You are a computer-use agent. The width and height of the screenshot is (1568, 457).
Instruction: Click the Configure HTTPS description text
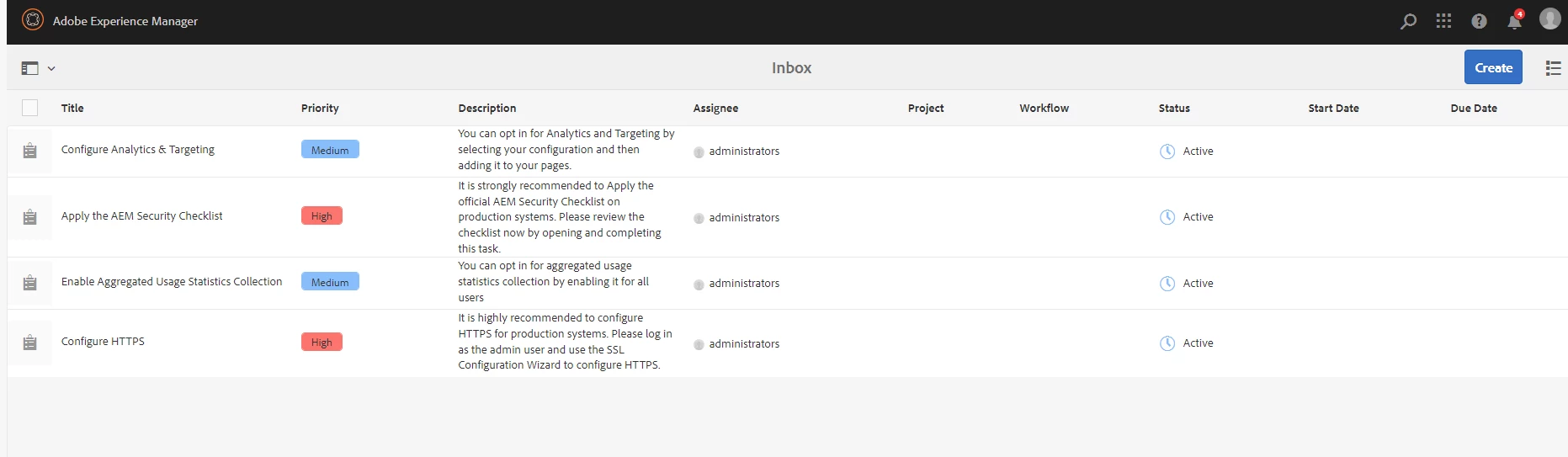[x=565, y=341]
